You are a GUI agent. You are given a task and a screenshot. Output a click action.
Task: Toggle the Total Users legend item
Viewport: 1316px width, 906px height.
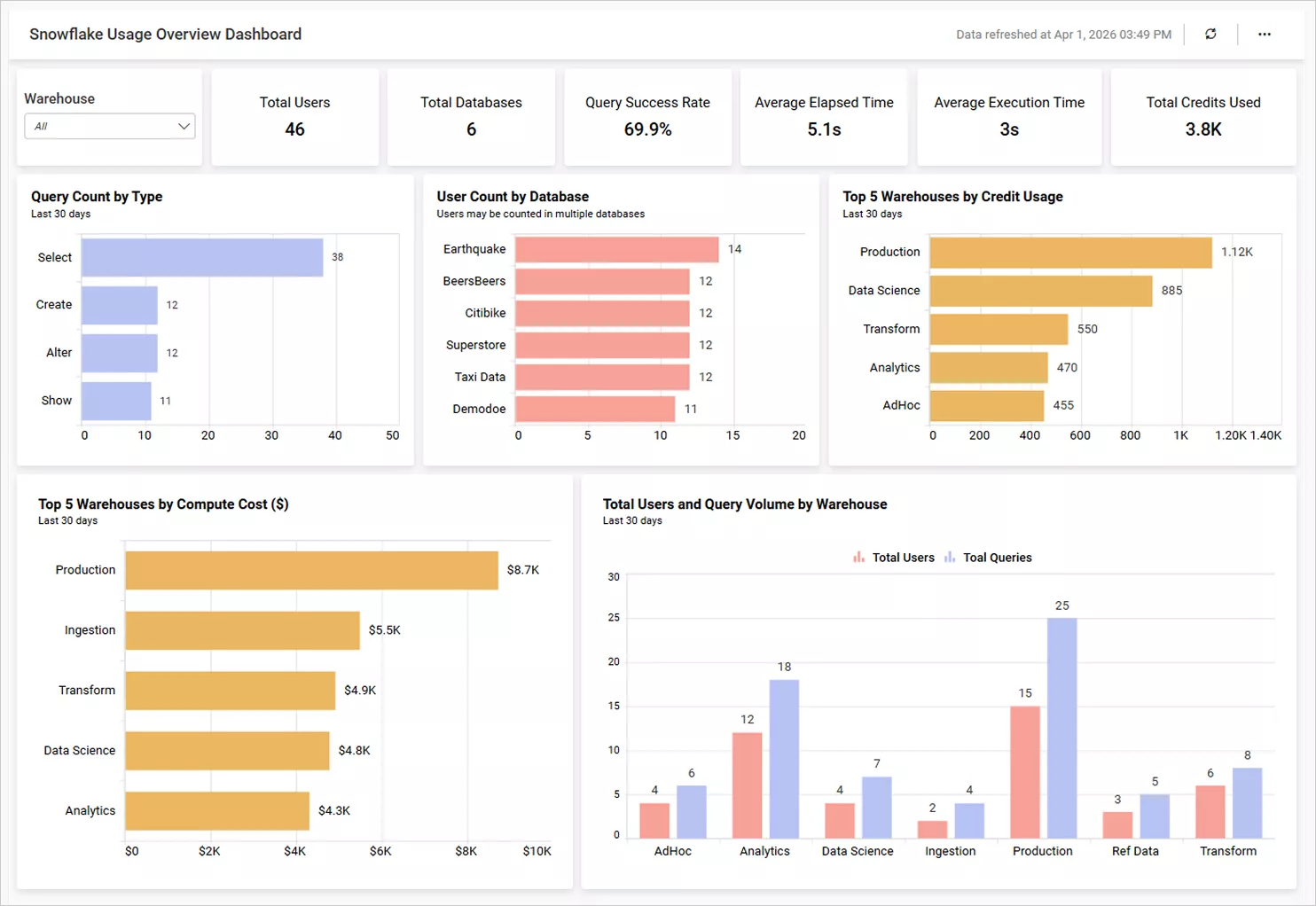(894, 558)
